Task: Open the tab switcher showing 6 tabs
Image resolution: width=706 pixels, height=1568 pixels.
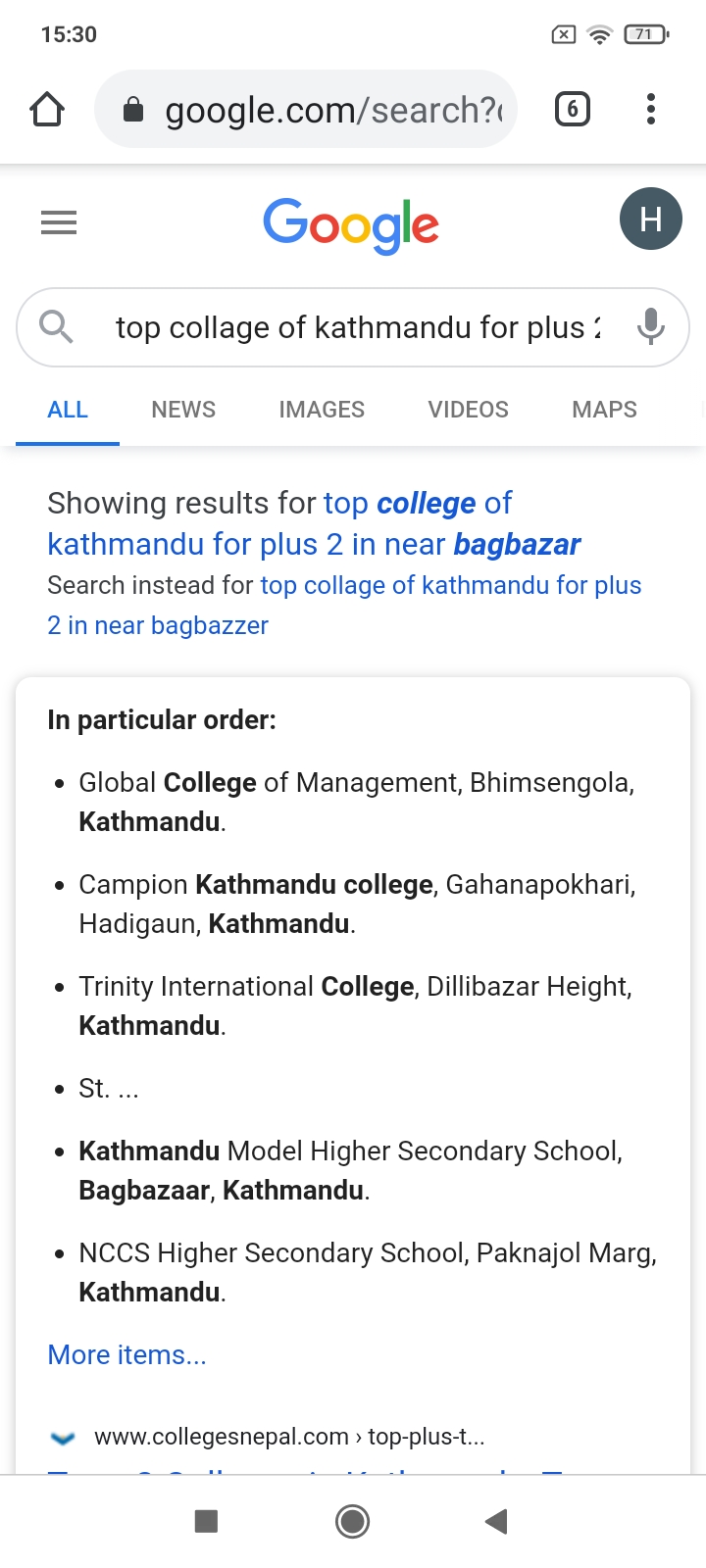Action: point(573,109)
